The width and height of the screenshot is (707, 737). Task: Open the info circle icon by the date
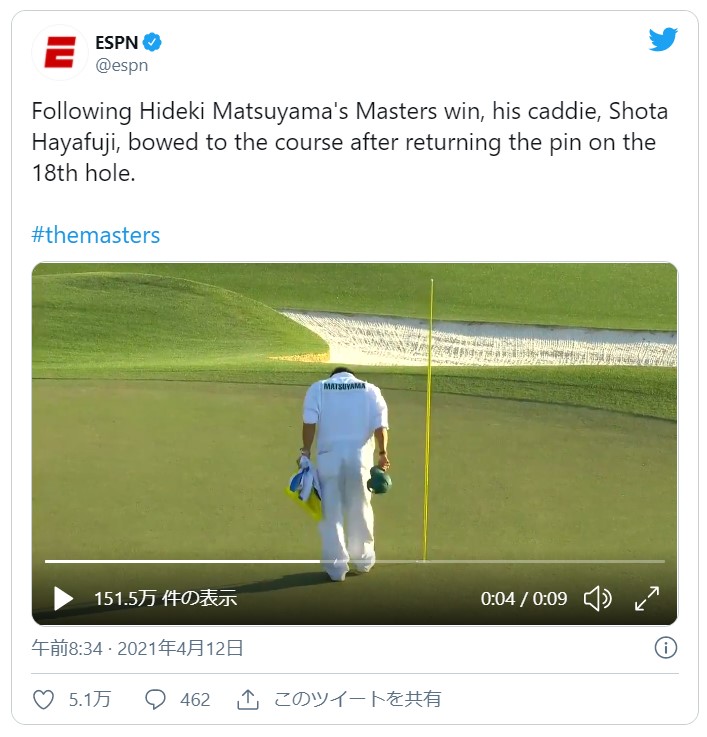click(666, 648)
